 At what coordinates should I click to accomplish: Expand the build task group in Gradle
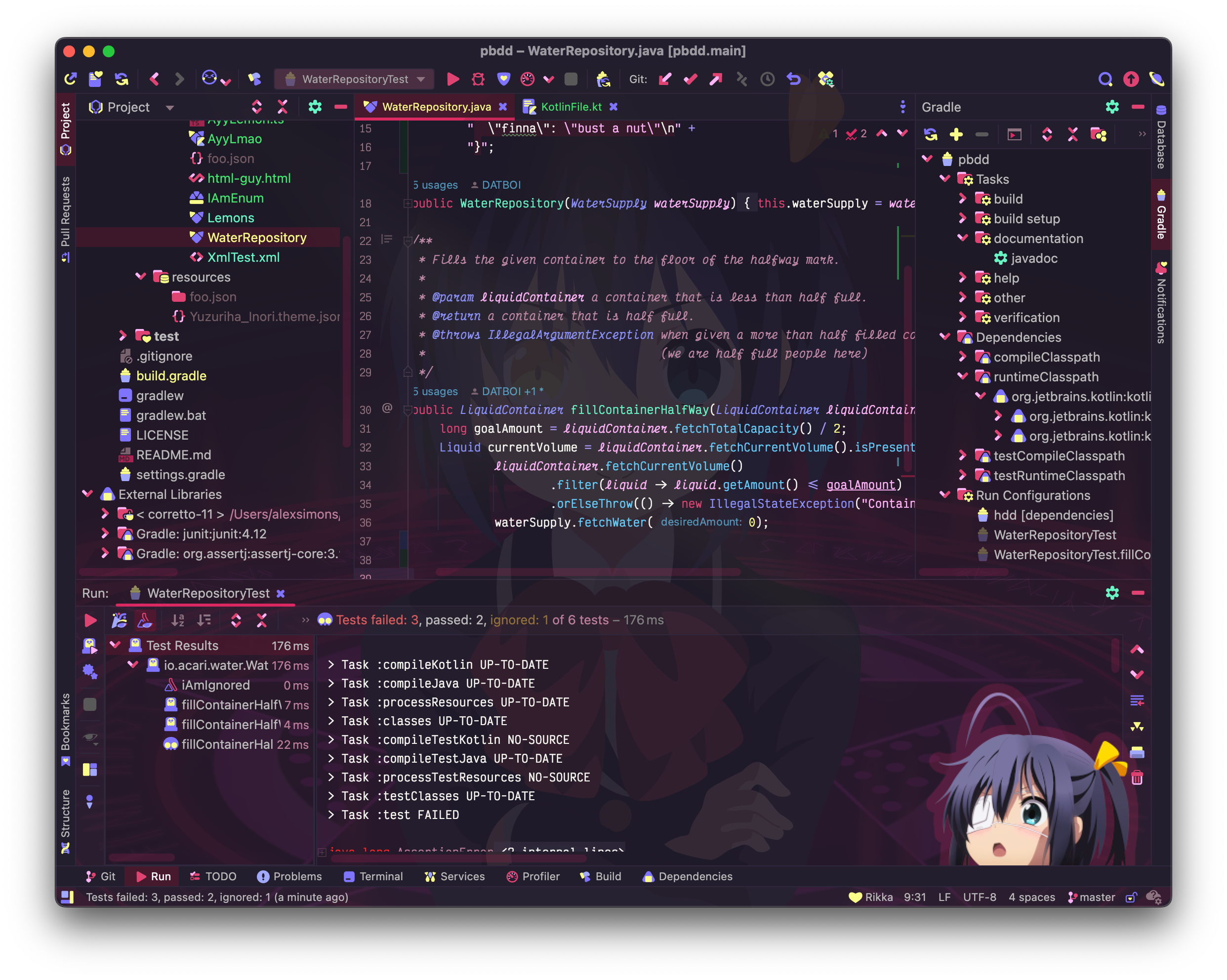[x=962, y=199]
